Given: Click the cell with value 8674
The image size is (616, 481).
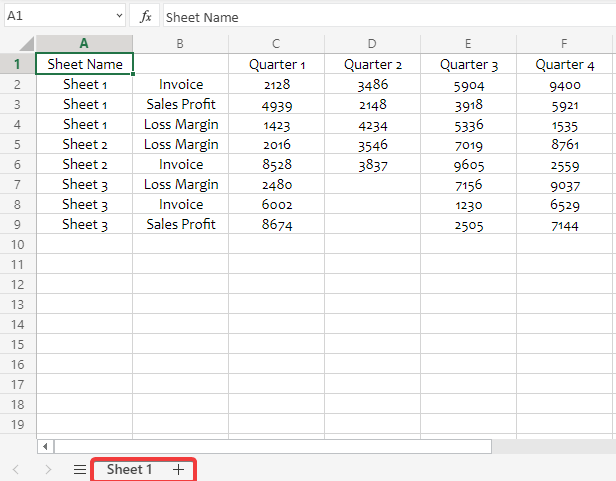Looking at the screenshot, I should point(277,224).
